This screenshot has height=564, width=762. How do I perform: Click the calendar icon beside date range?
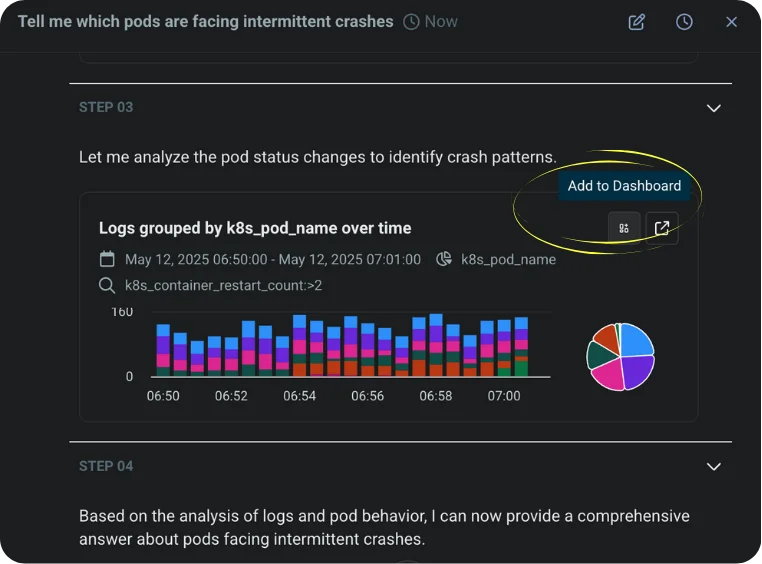(107, 259)
